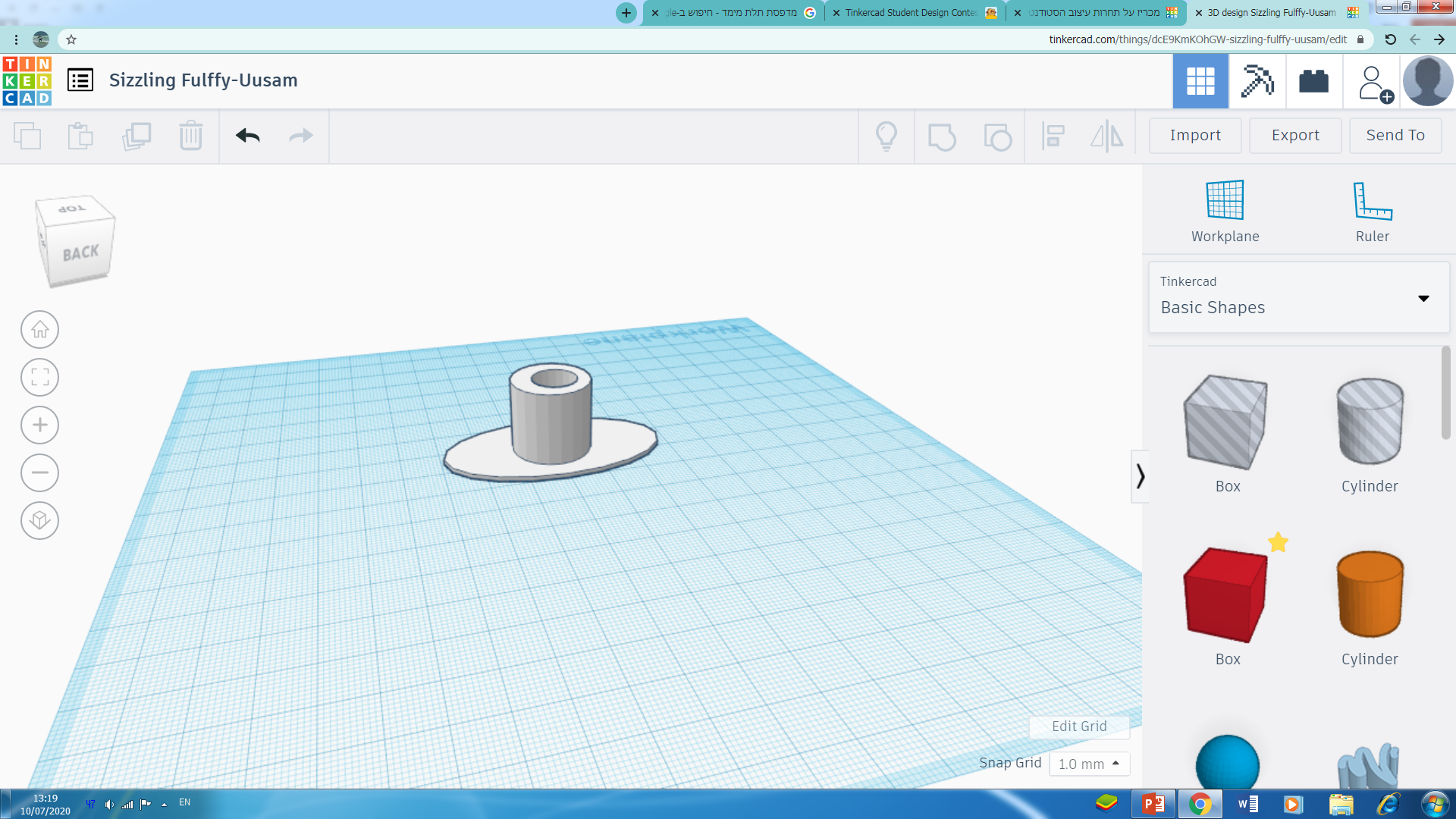Collapse the shapes panel chevron
The height and width of the screenshot is (819, 1456).
coord(1140,476)
